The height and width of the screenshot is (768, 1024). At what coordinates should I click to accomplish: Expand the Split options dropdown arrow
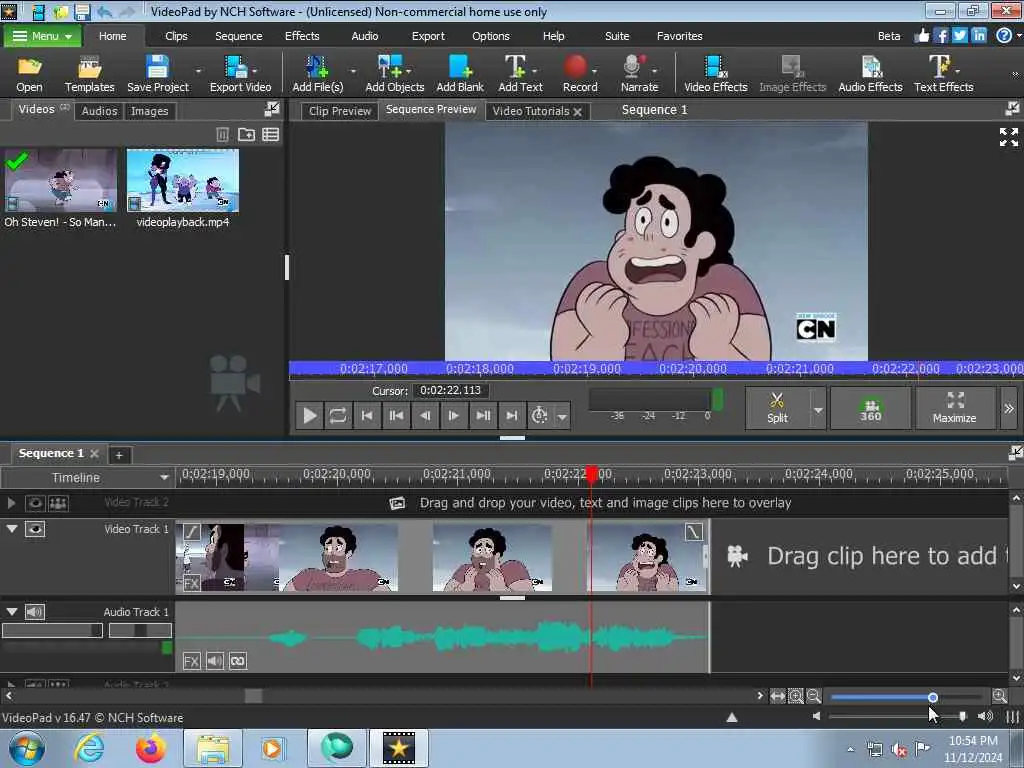tap(818, 409)
